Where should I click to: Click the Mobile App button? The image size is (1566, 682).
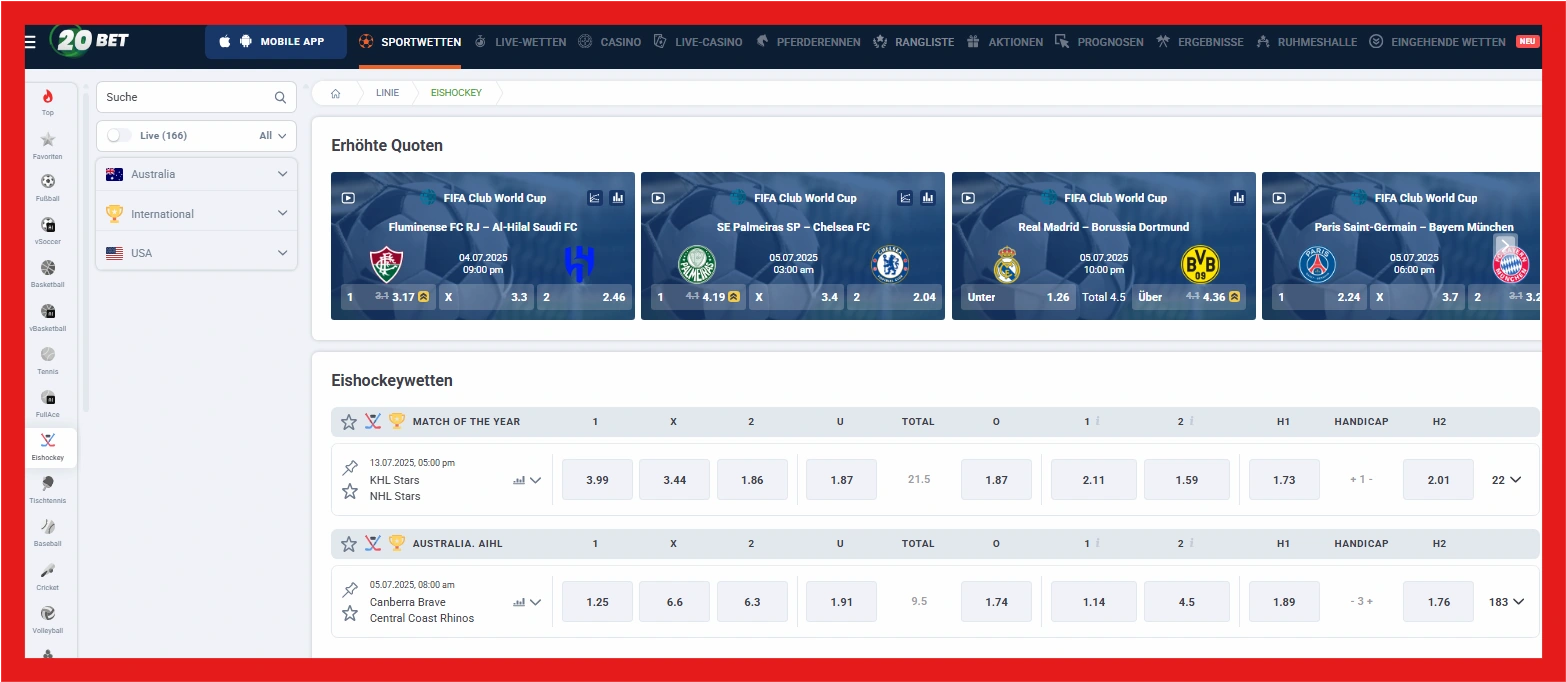tap(276, 42)
